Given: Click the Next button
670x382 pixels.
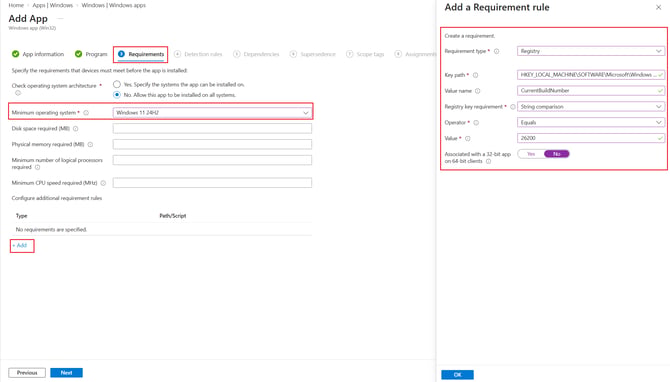Looking at the screenshot, I should 66,373.
